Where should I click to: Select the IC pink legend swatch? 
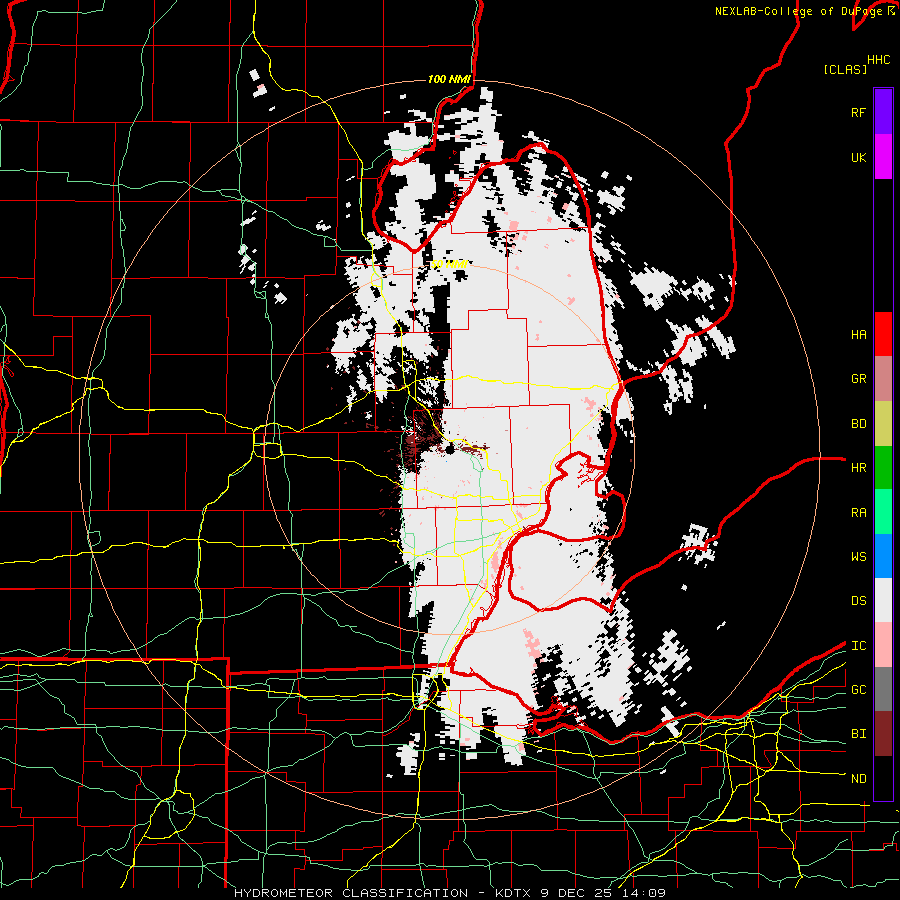[883, 645]
